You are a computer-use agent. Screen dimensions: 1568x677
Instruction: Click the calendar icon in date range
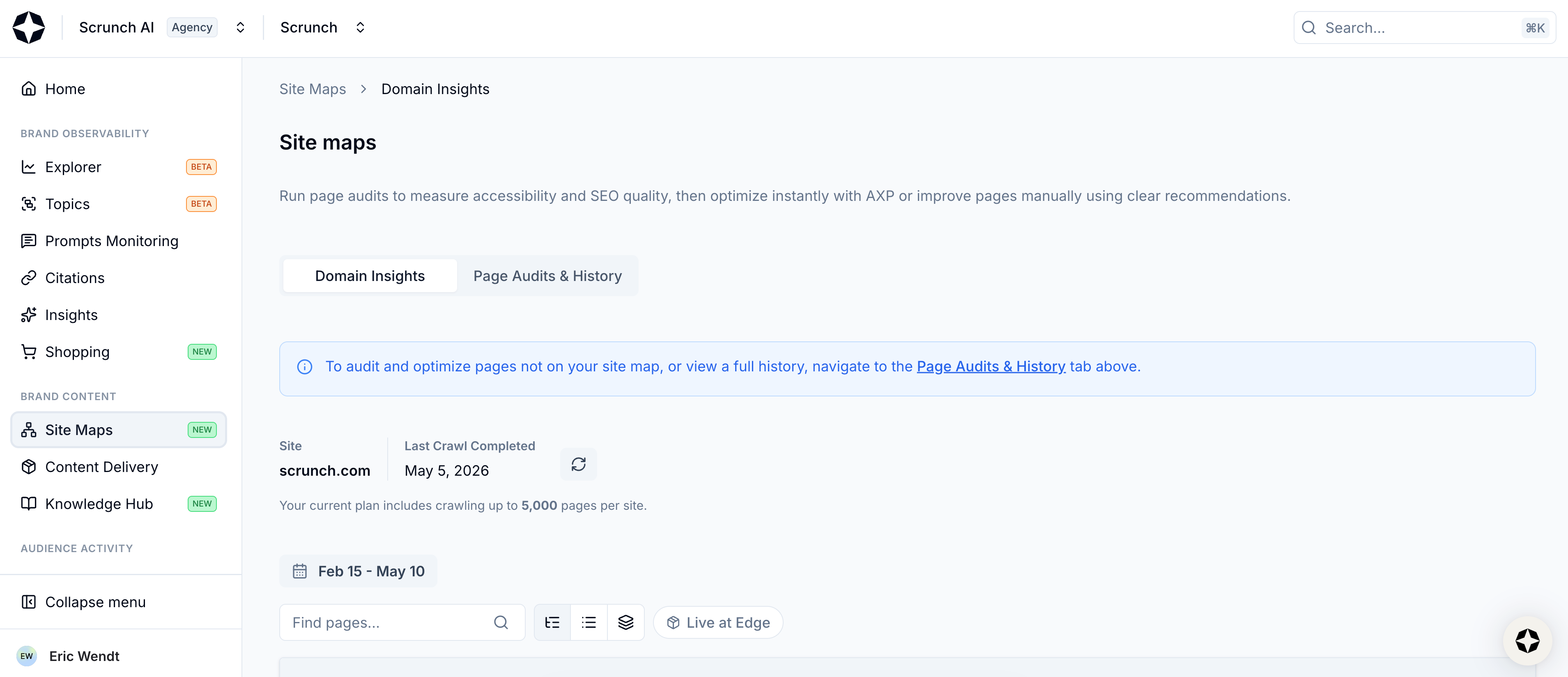(x=299, y=571)
